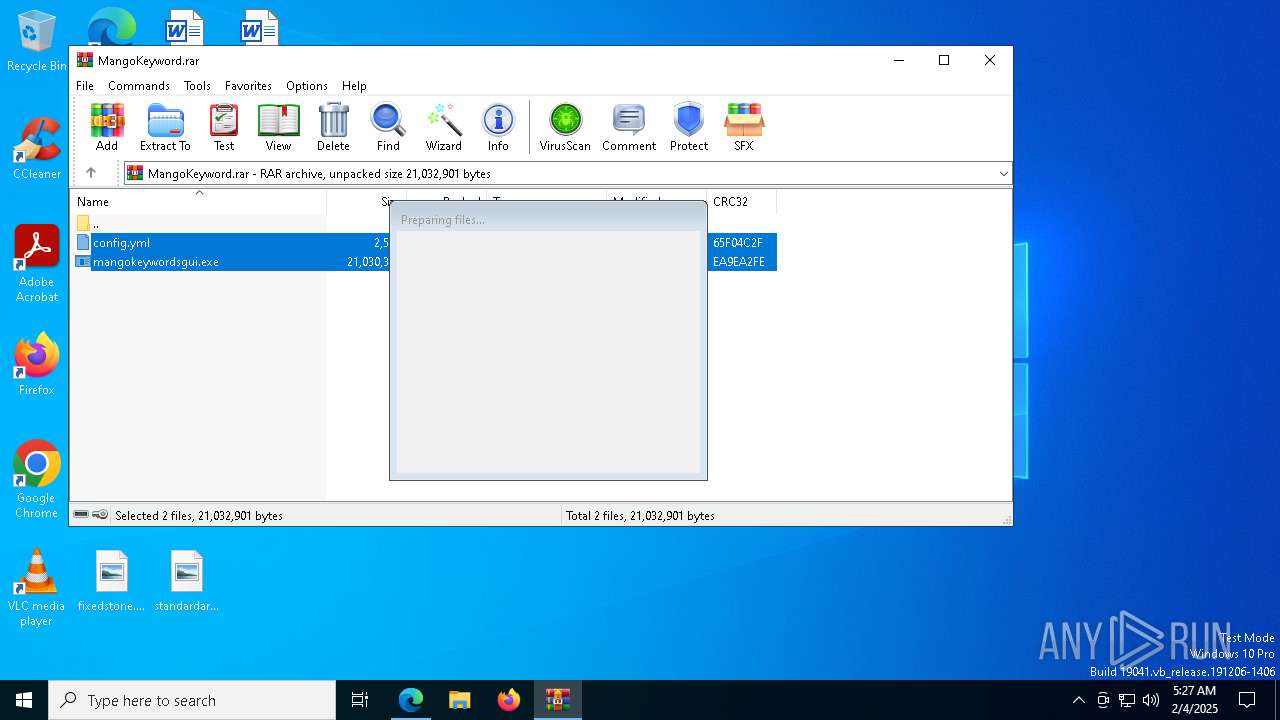This screenshot has width=1280, height=720.
Task: Open Google Chrome desktop shortcut
Action: coord(37,480)
